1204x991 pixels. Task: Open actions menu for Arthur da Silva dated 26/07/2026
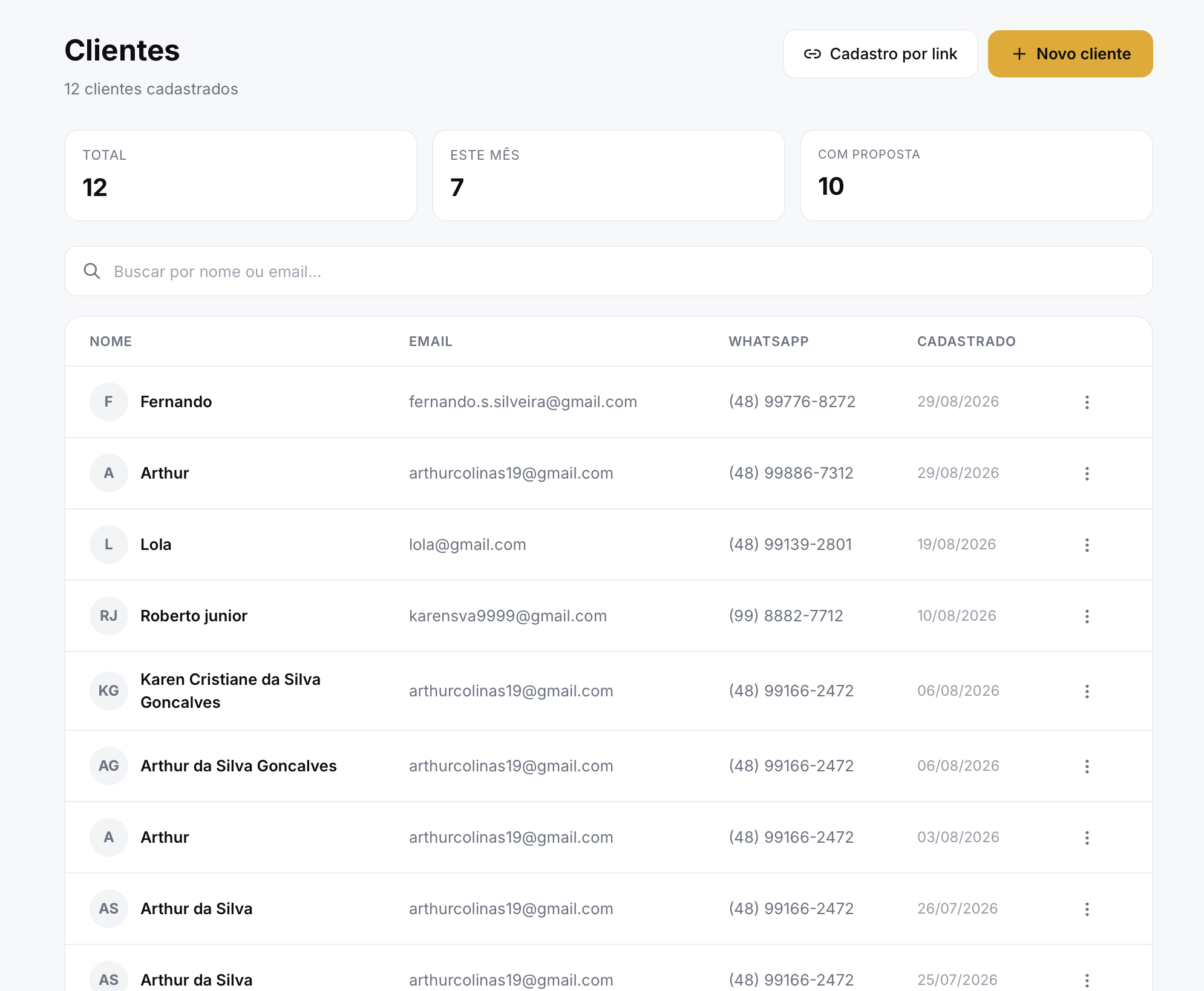pos(1087,909)
